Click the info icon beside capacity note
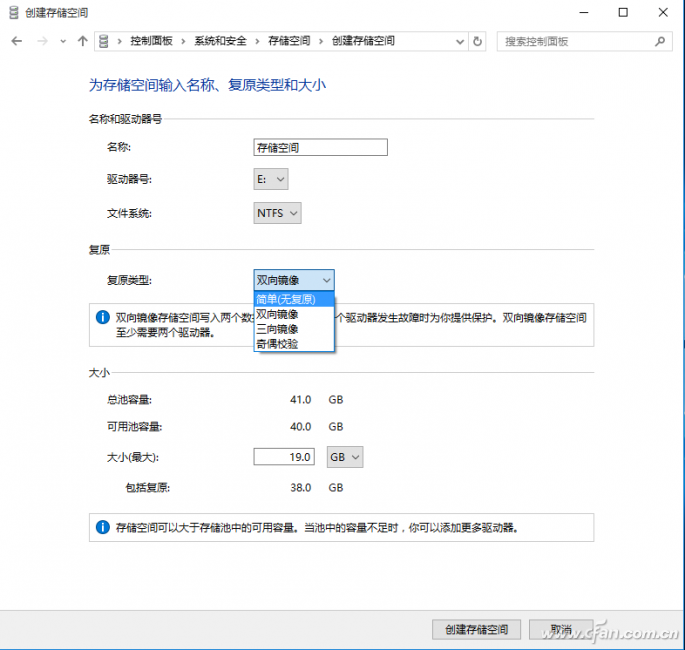 [103, 527]
